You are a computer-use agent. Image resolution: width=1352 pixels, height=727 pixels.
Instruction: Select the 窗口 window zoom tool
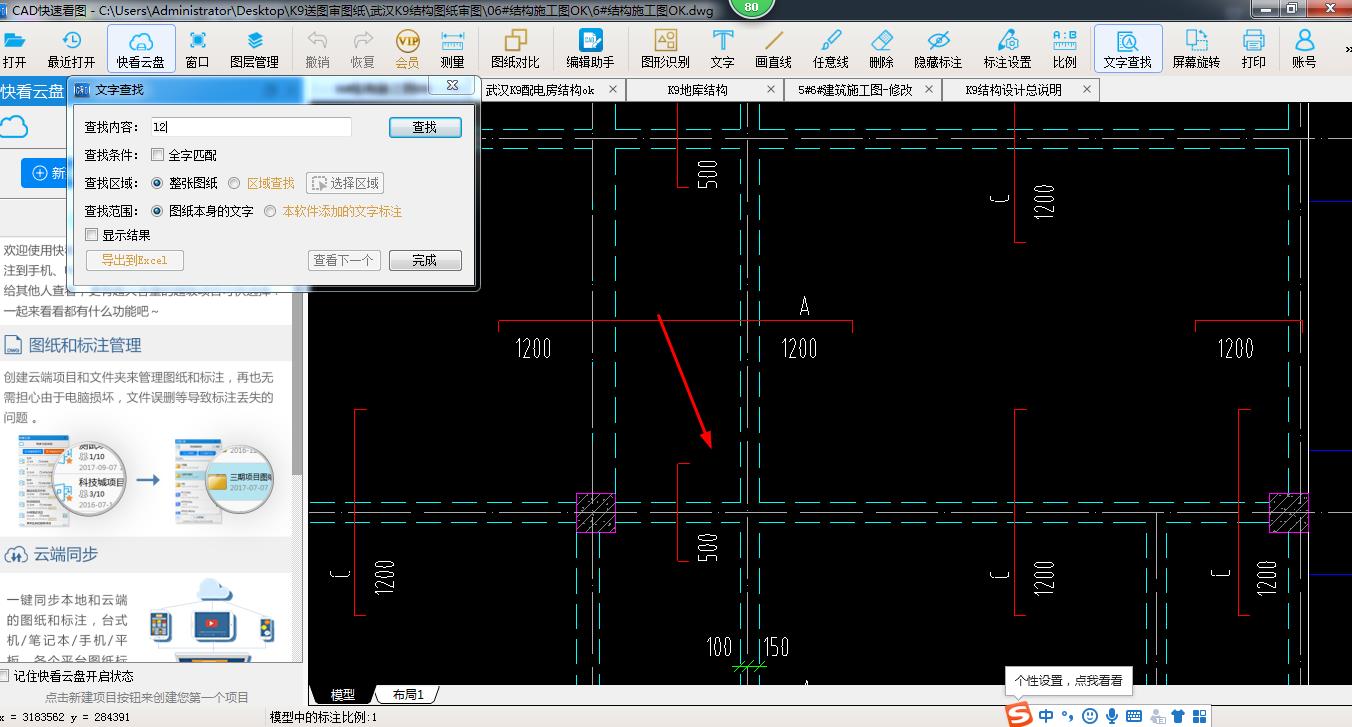coord(198,49)
